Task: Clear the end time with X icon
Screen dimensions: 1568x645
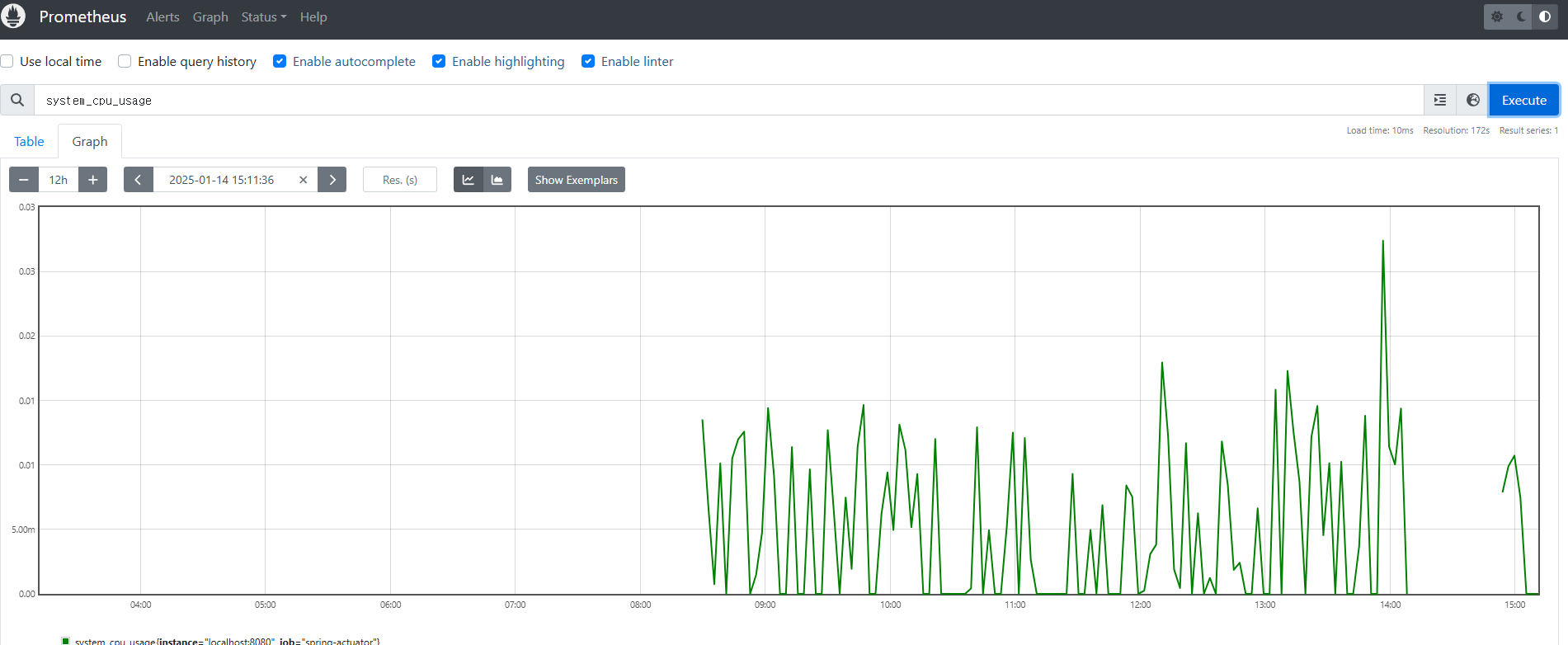Action: click(303, 180)
